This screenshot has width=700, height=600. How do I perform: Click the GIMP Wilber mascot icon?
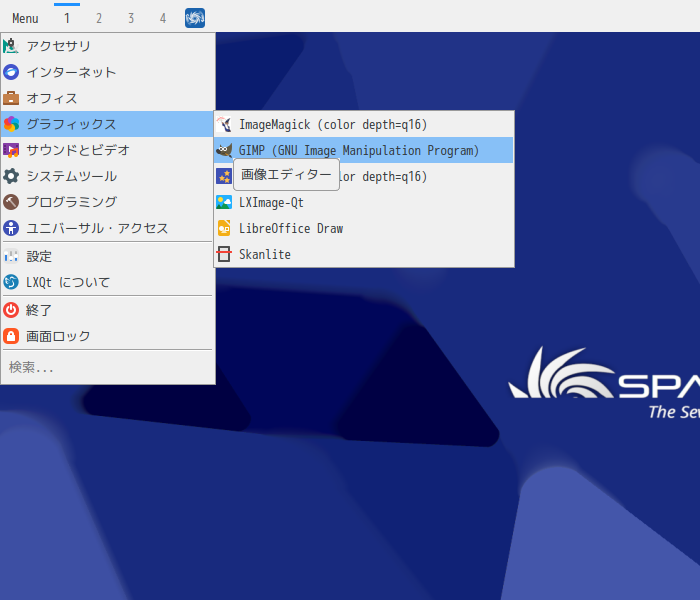pos(224,150)
